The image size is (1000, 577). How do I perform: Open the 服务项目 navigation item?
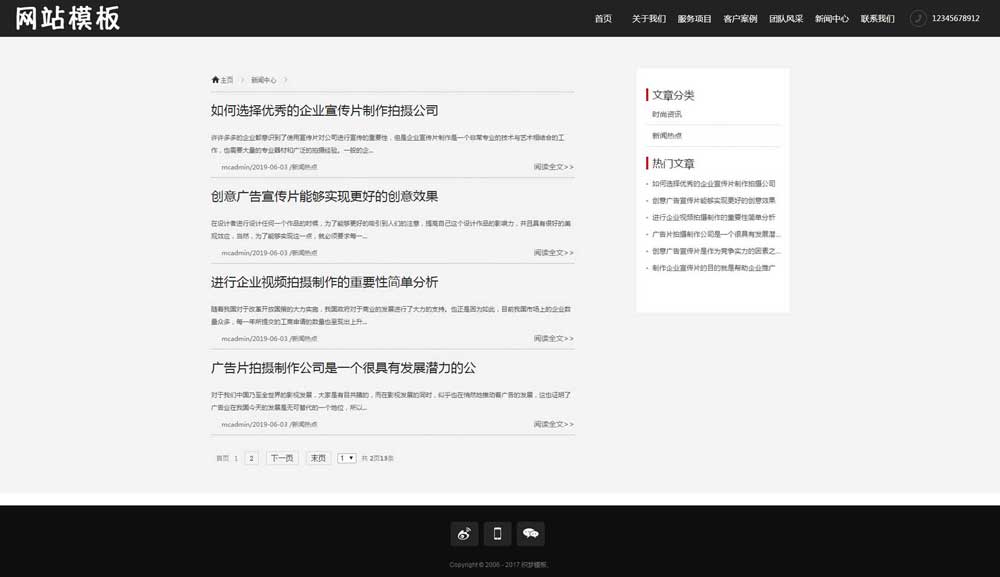695,18
